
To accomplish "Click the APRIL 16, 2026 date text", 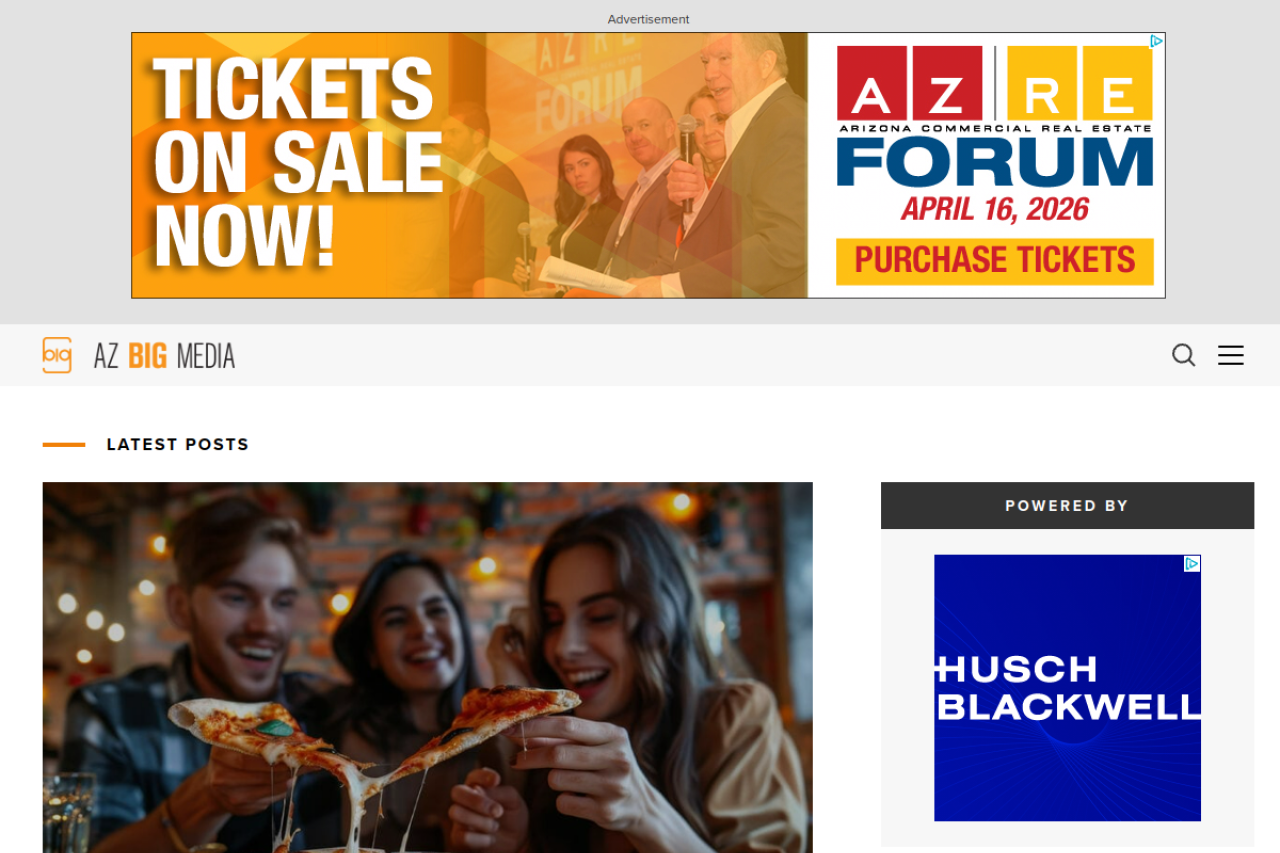I will pos(995,210).
